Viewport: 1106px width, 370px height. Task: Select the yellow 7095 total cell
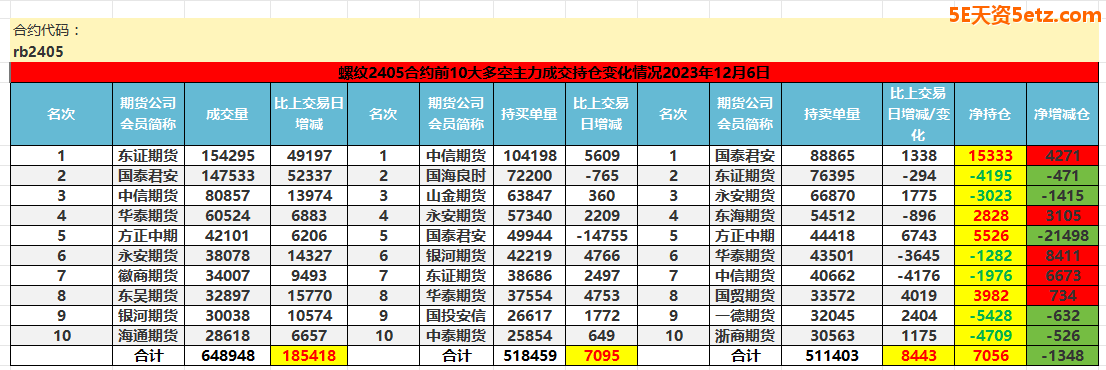601,356
